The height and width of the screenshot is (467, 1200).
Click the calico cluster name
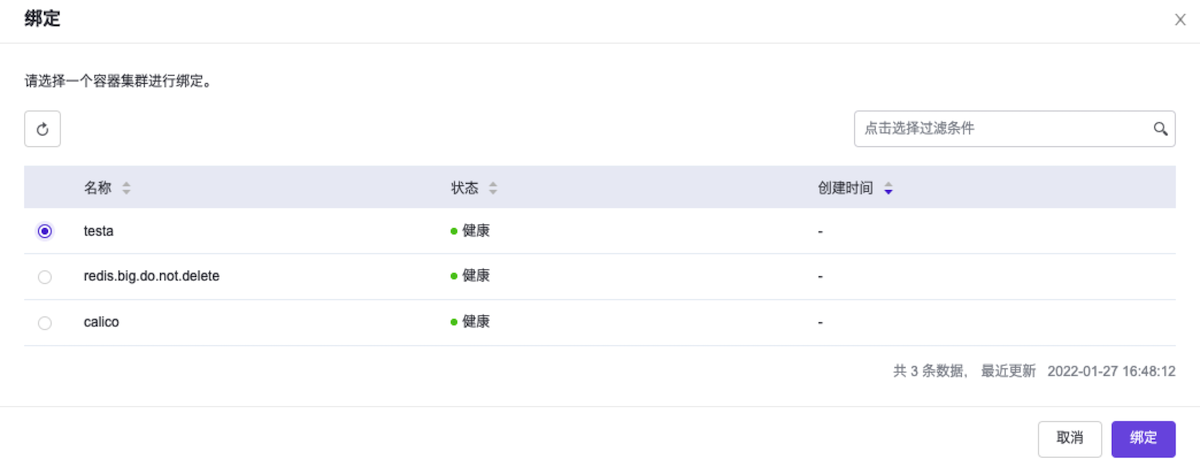point(102,323)
